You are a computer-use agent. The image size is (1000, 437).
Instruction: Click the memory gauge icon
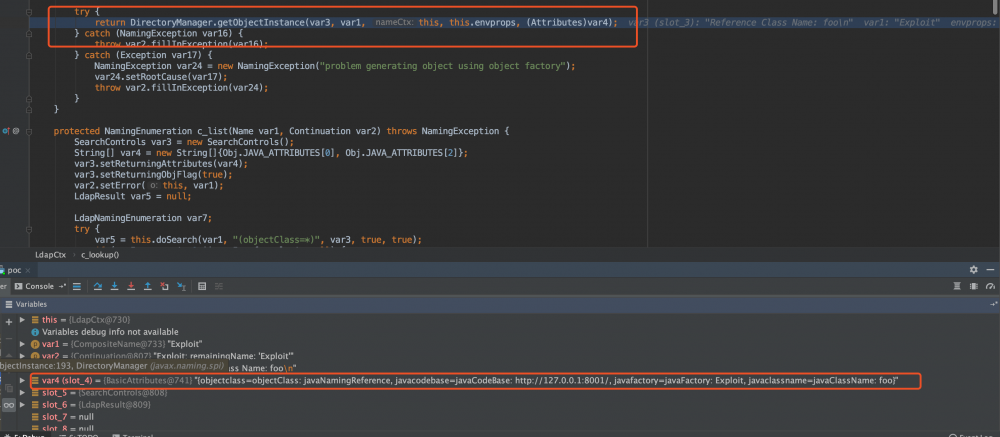click(x=990, y=286)
